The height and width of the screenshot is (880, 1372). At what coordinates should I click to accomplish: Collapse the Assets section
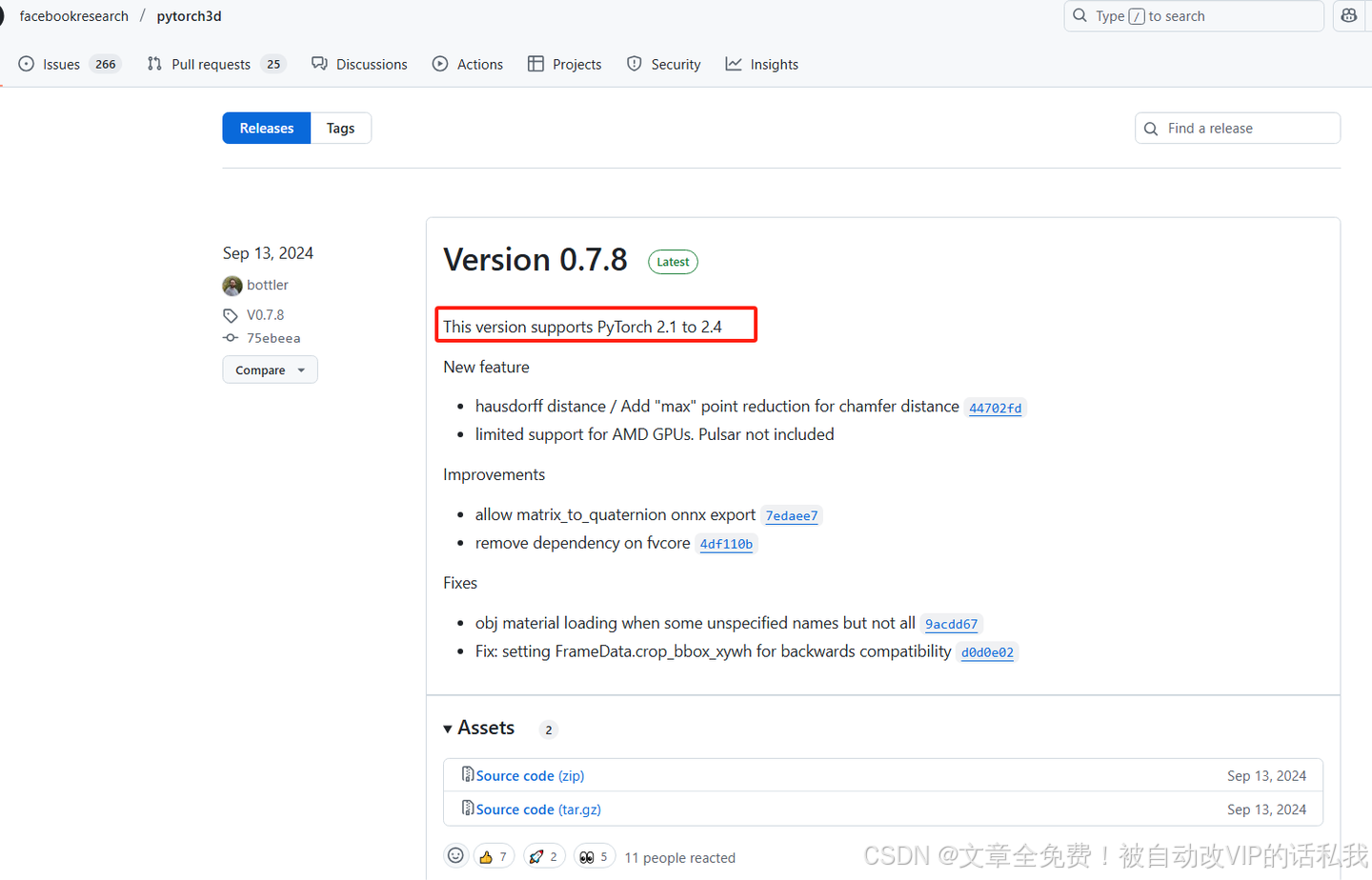479,728
